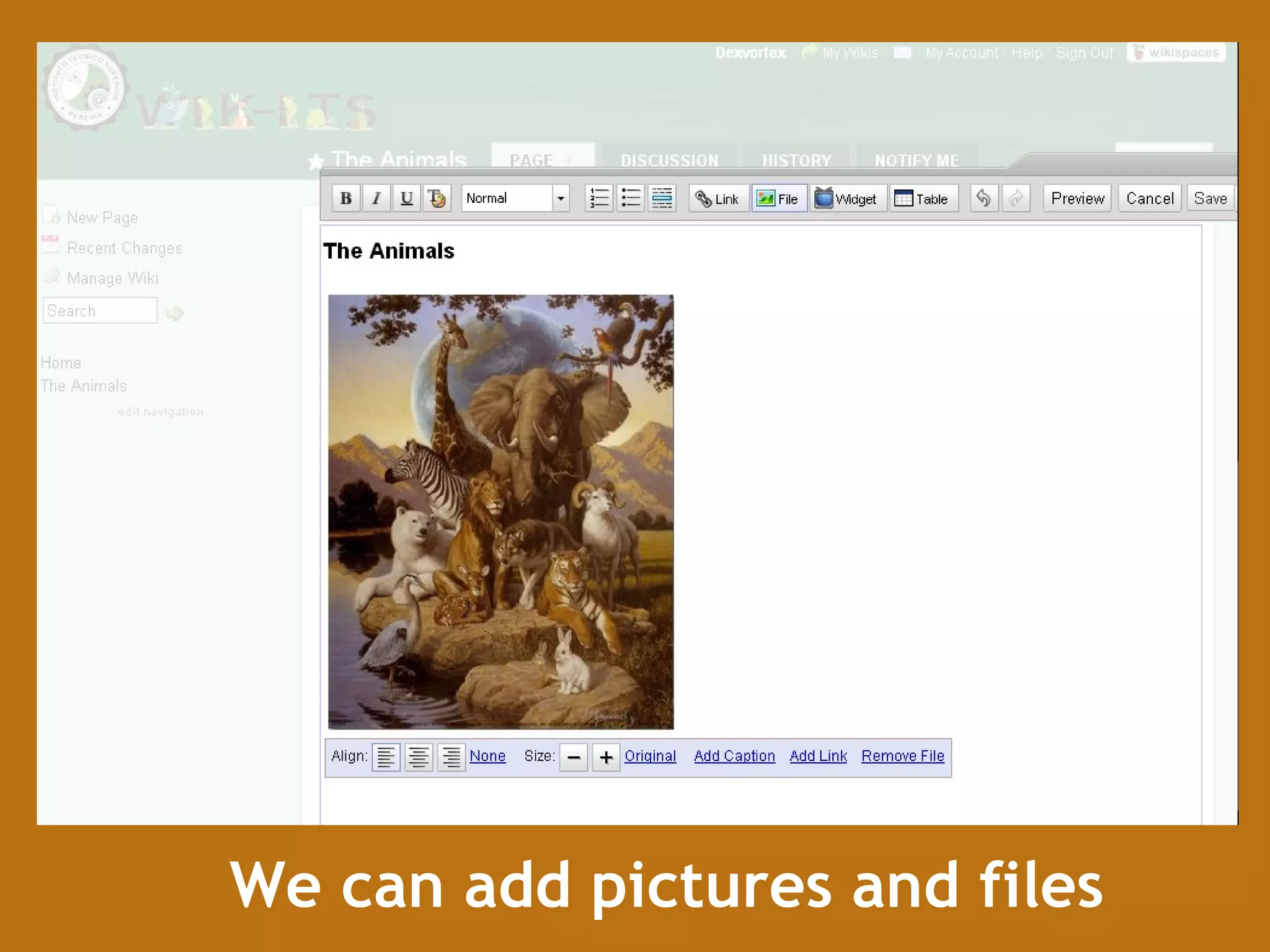1270x952 pixels.
Task: Open My Account link
Action: pyautogui.click(x=962, y=53)
